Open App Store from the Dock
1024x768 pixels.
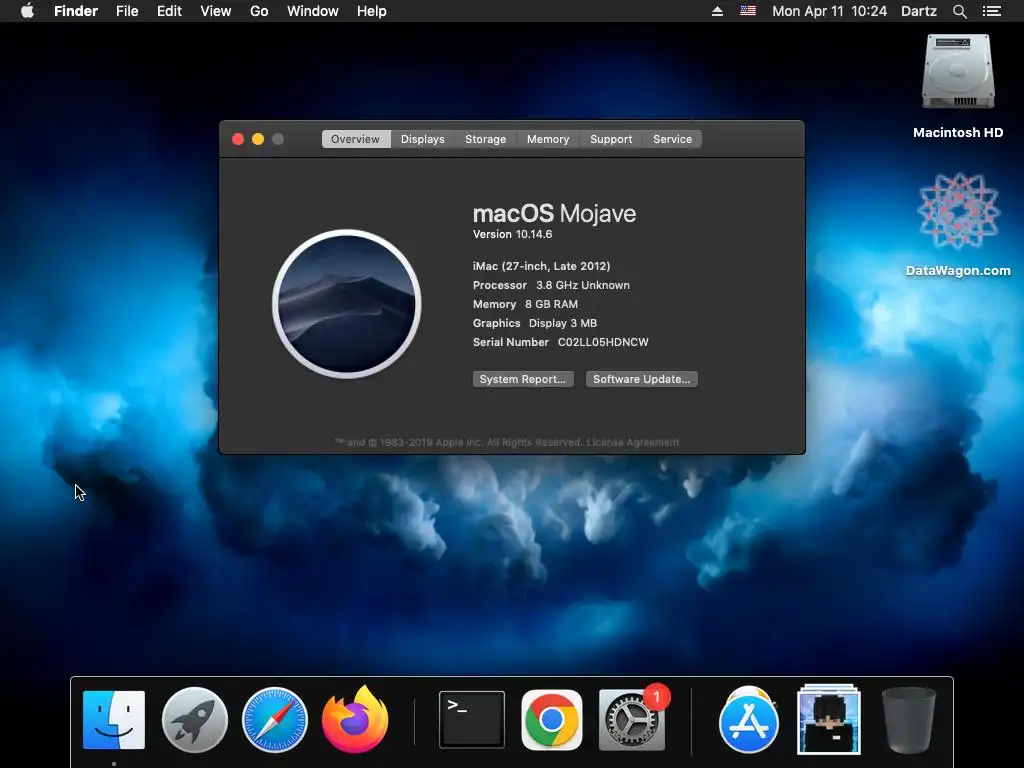point(748,720)
